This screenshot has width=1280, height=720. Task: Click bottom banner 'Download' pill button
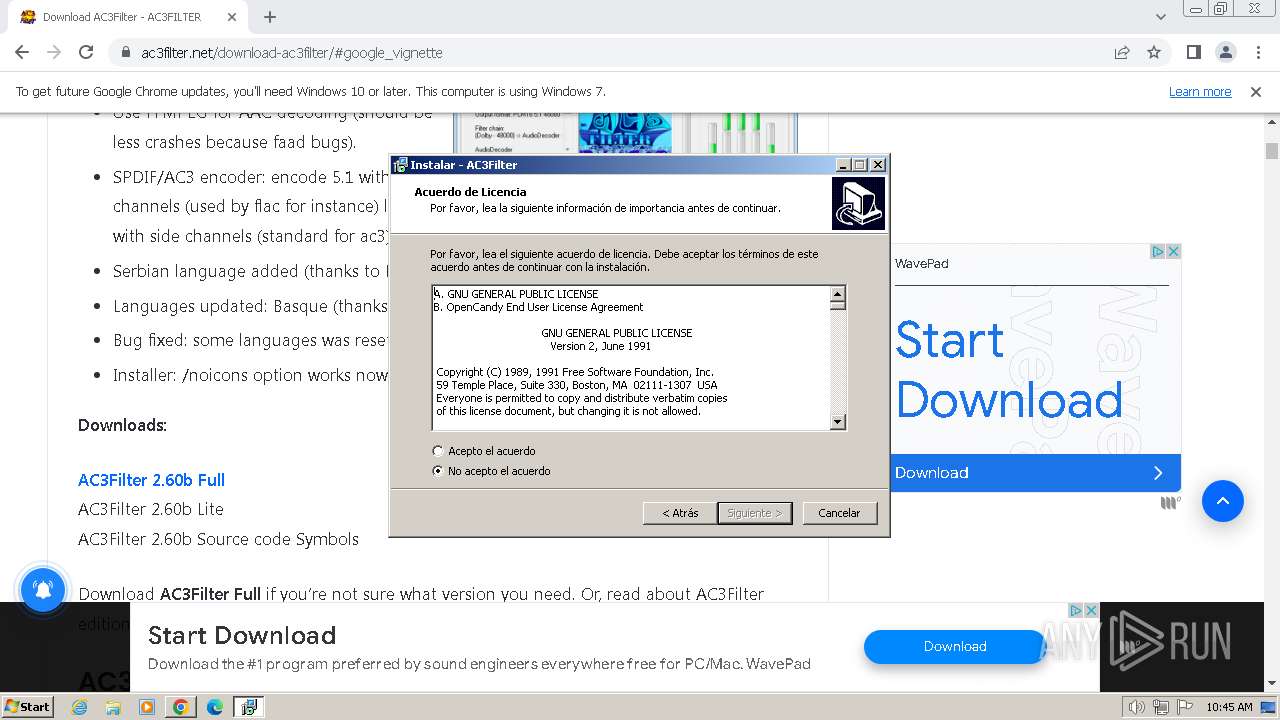tap(955, 647)
